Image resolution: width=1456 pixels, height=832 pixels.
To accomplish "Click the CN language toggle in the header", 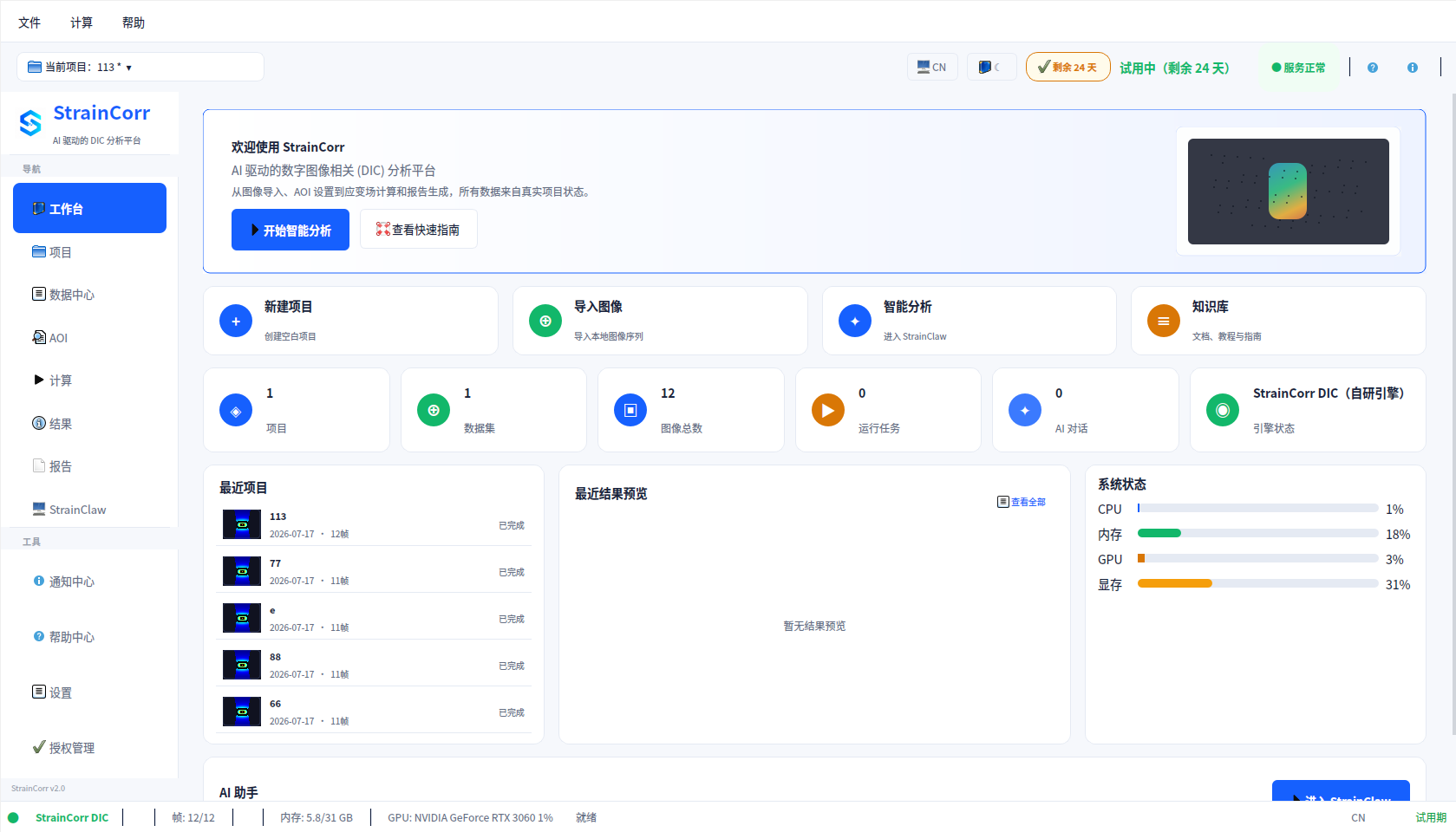I will pyautogui.click(x=932, y=67).
